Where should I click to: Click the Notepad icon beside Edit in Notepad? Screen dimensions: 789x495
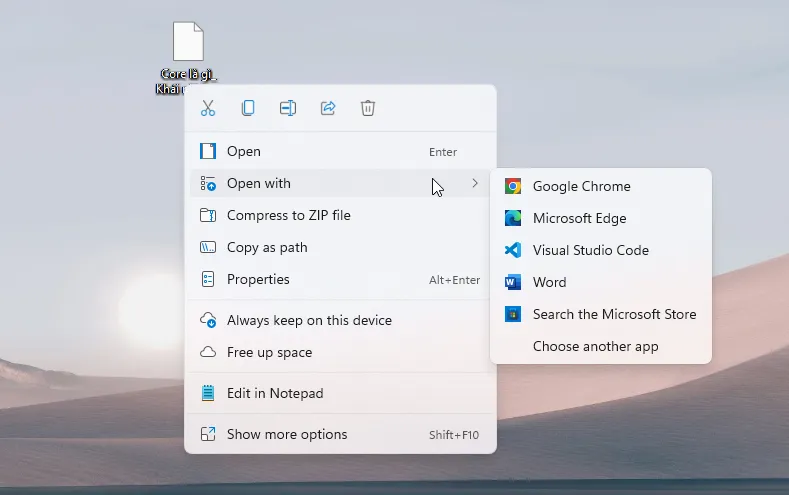point(208,393)
